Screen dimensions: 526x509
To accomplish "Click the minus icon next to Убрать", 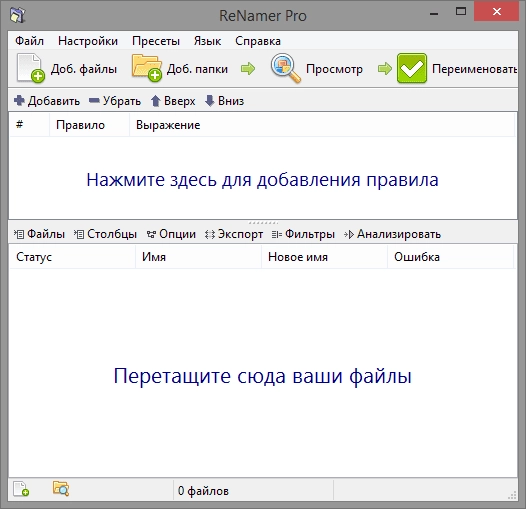I will [94, 100].
